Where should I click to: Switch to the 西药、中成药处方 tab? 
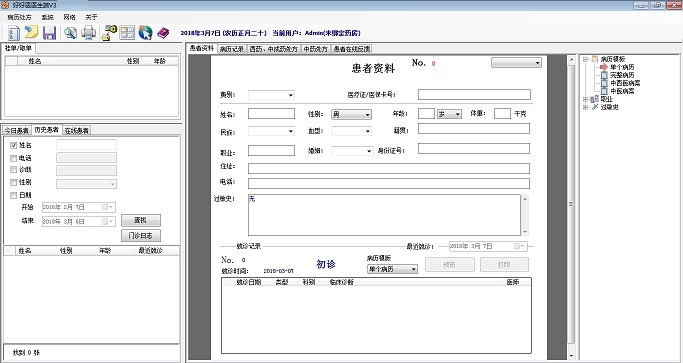coord(273,49)
